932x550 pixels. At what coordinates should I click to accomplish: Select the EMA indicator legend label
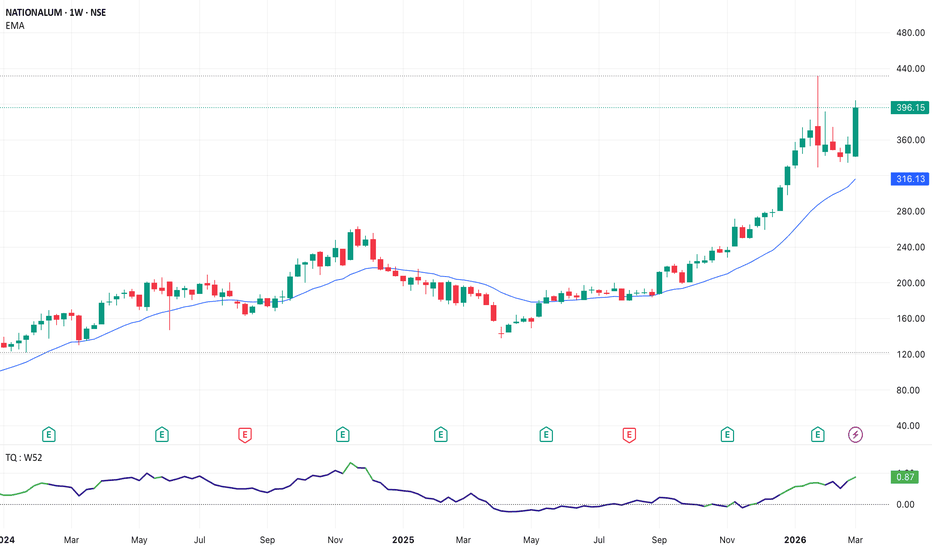[x=15, y=26]
